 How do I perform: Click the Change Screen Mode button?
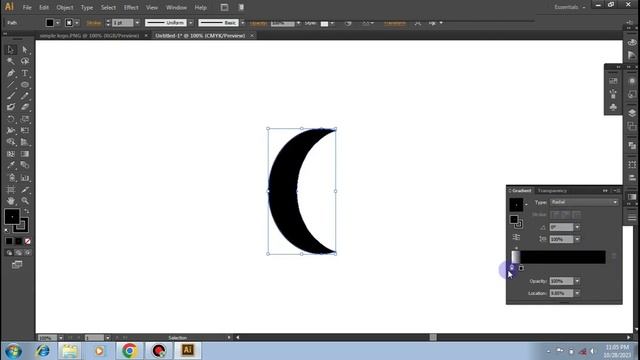(17, 265)
